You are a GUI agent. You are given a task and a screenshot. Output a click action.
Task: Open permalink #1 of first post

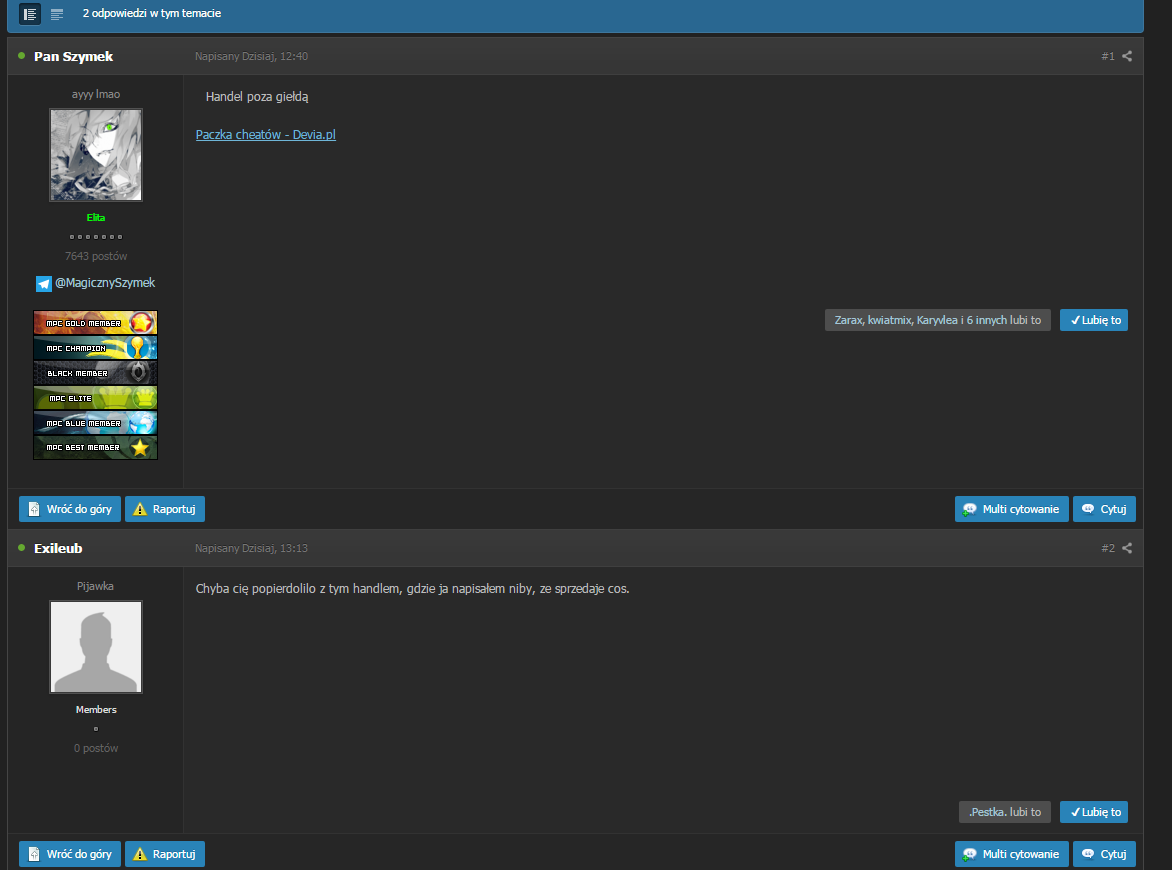pyautogui.click(x=1108, y=56)
